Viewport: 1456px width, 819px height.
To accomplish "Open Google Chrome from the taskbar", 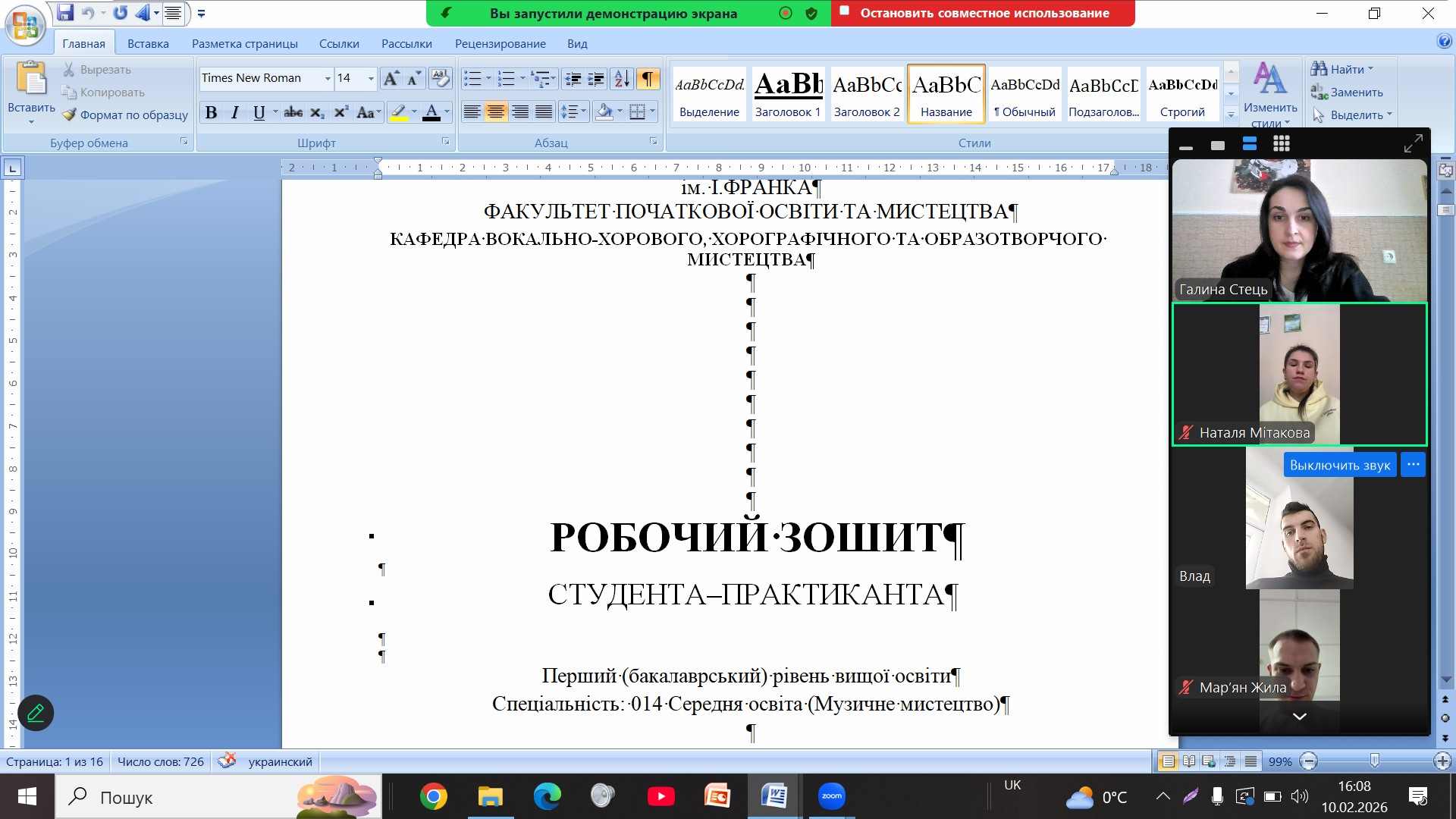I will (x=433, y=796).
